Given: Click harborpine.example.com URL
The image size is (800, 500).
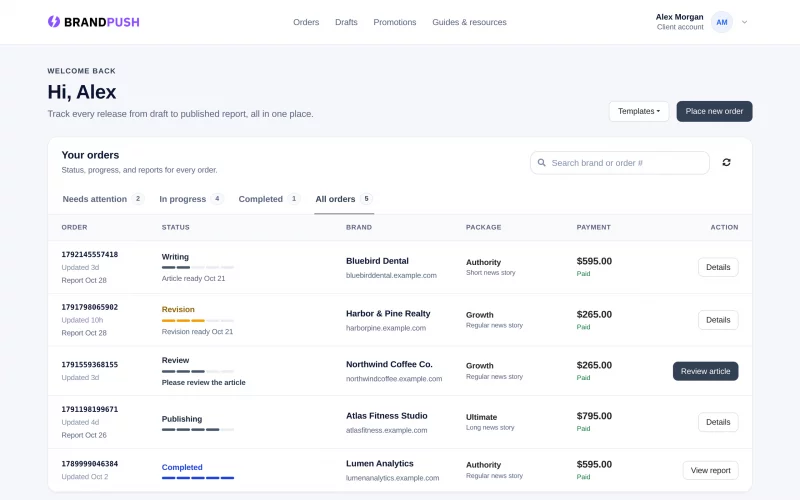Looking at the screenshot, I should click(x=386, y=328).
